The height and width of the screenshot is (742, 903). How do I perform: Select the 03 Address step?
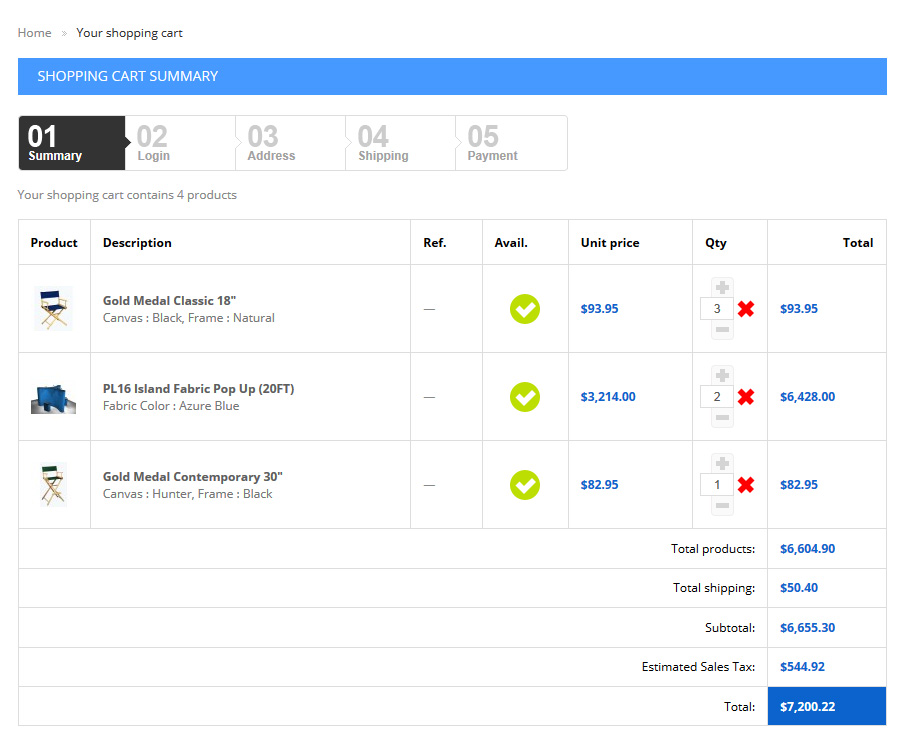click(290, 143)
